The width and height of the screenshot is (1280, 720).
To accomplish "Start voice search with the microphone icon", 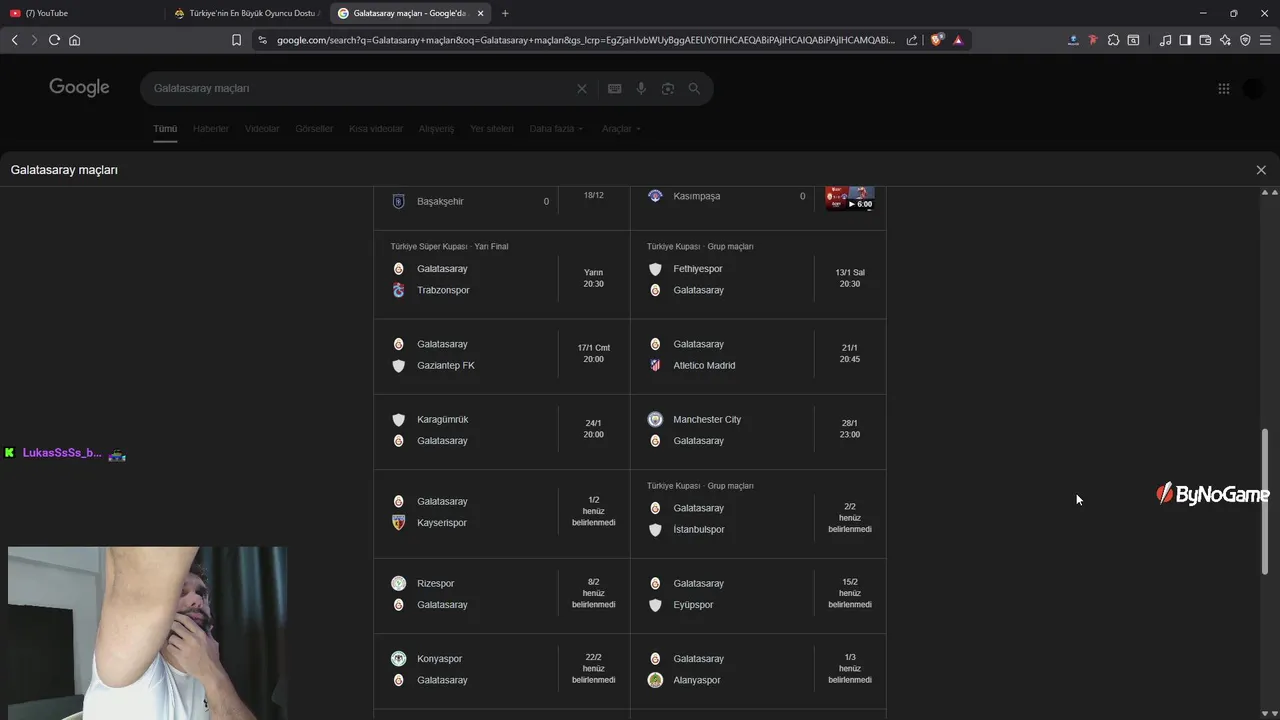I will click(x=641, y=88).
